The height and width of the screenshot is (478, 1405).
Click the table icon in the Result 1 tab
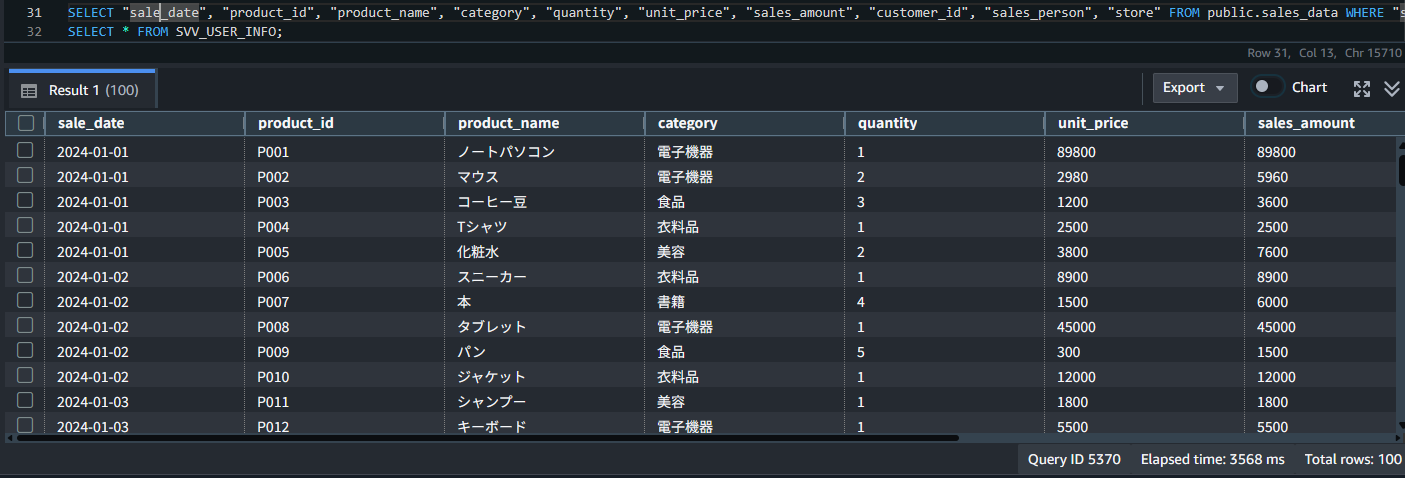29,91
